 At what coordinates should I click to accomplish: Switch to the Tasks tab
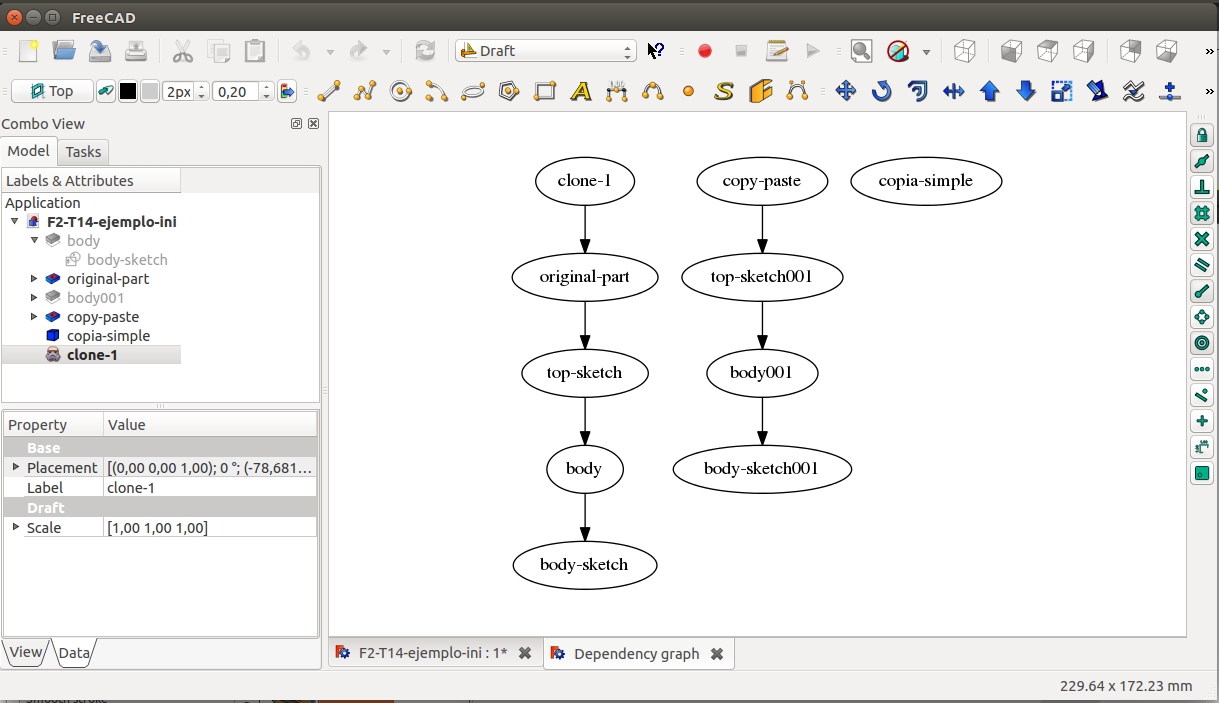tap(83, 152)
